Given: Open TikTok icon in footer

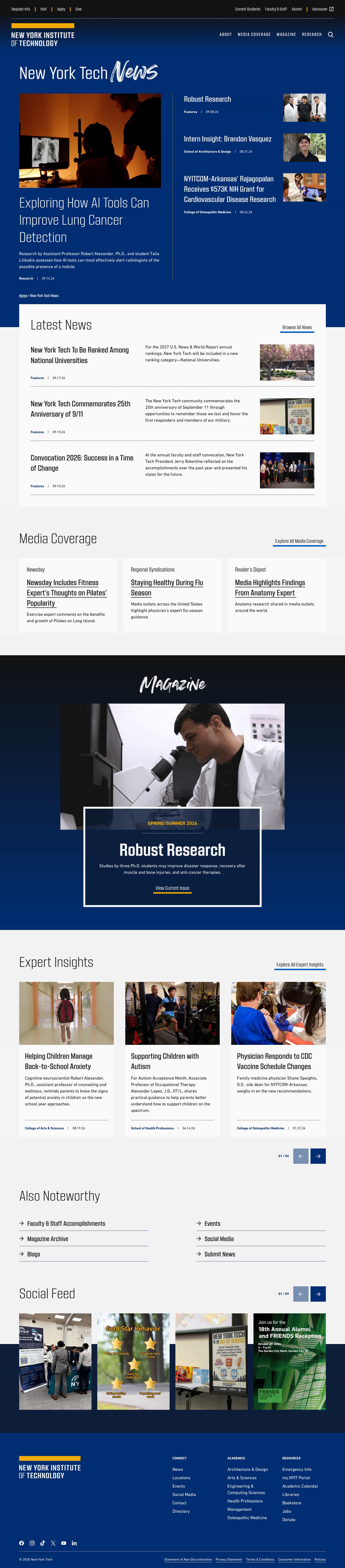Looking at the screenshot, I should 43,1543.
